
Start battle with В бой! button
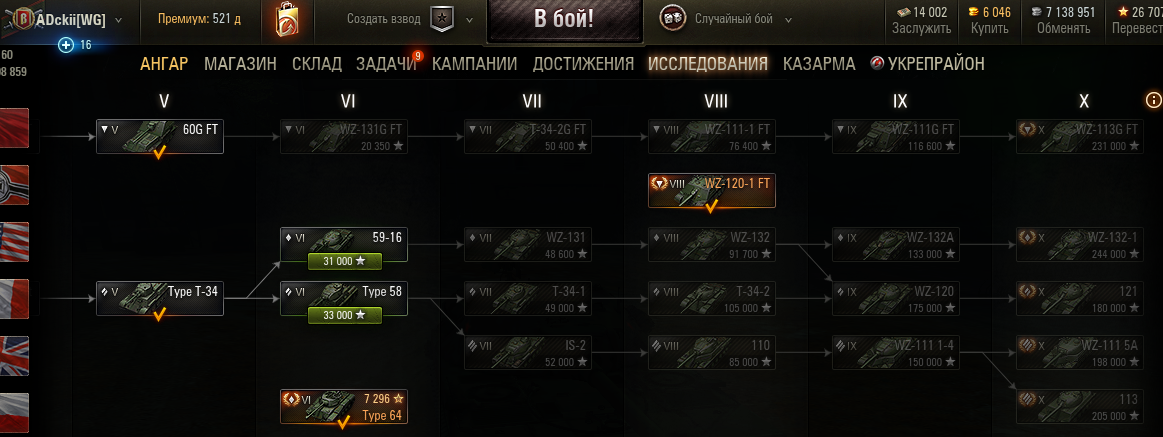coord(564,21)
